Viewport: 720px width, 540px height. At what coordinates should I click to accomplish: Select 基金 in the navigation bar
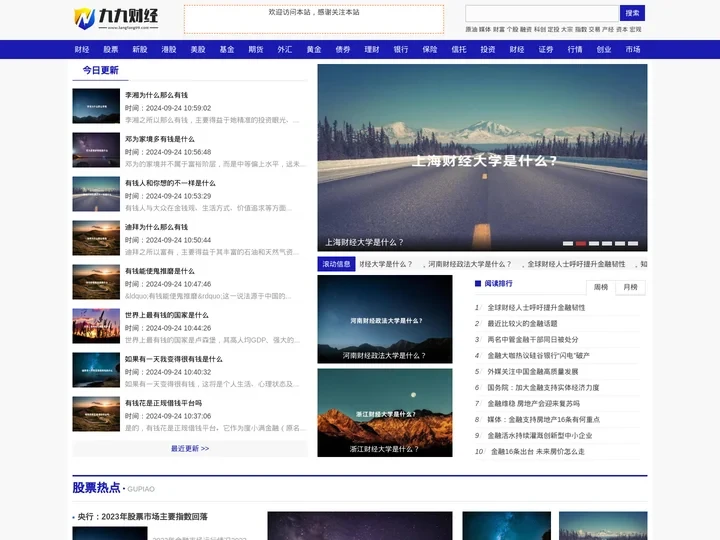pyautogui.click(x=227, y=50)
